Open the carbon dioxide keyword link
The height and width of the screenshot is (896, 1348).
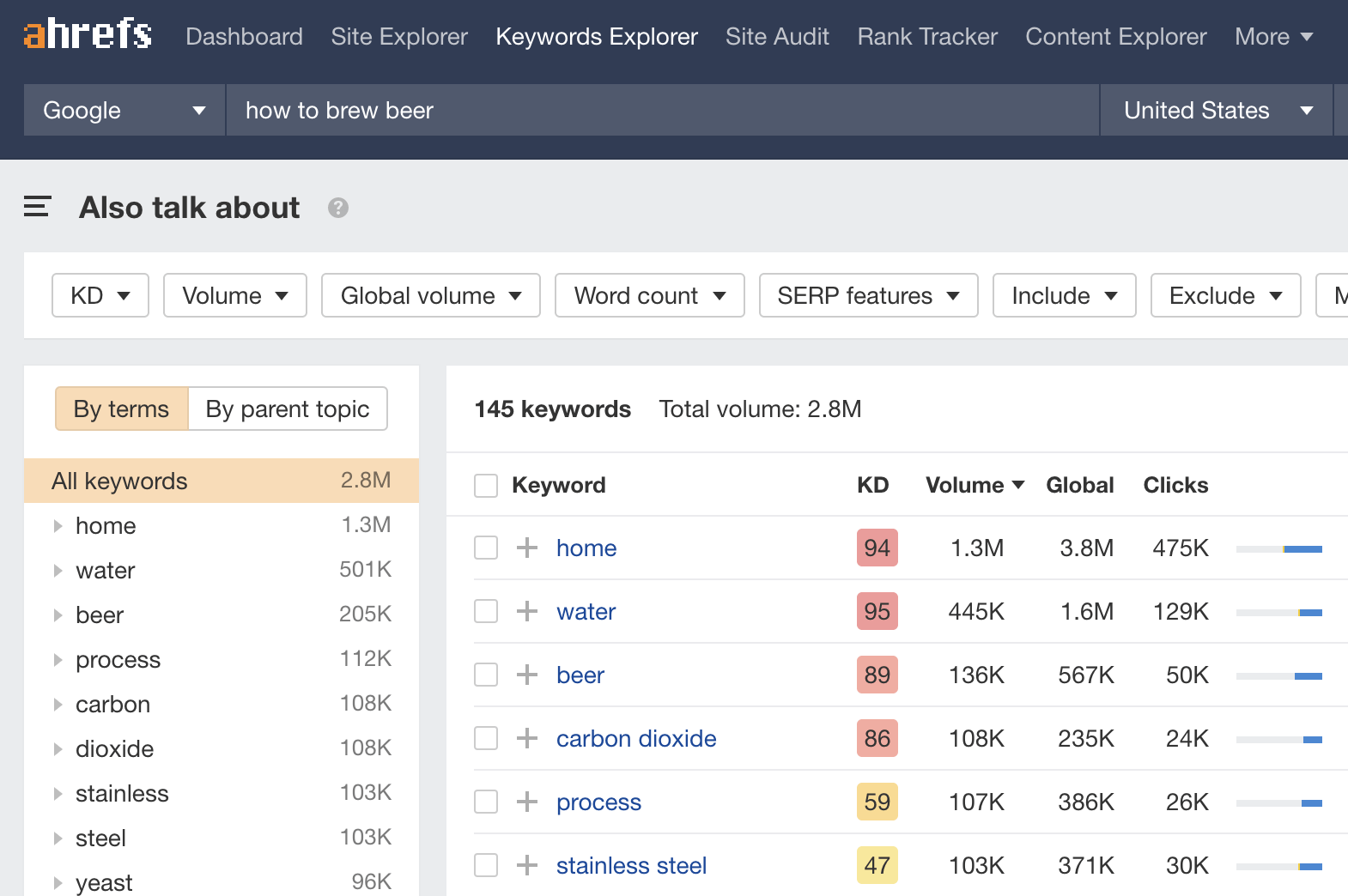point(636,738)
